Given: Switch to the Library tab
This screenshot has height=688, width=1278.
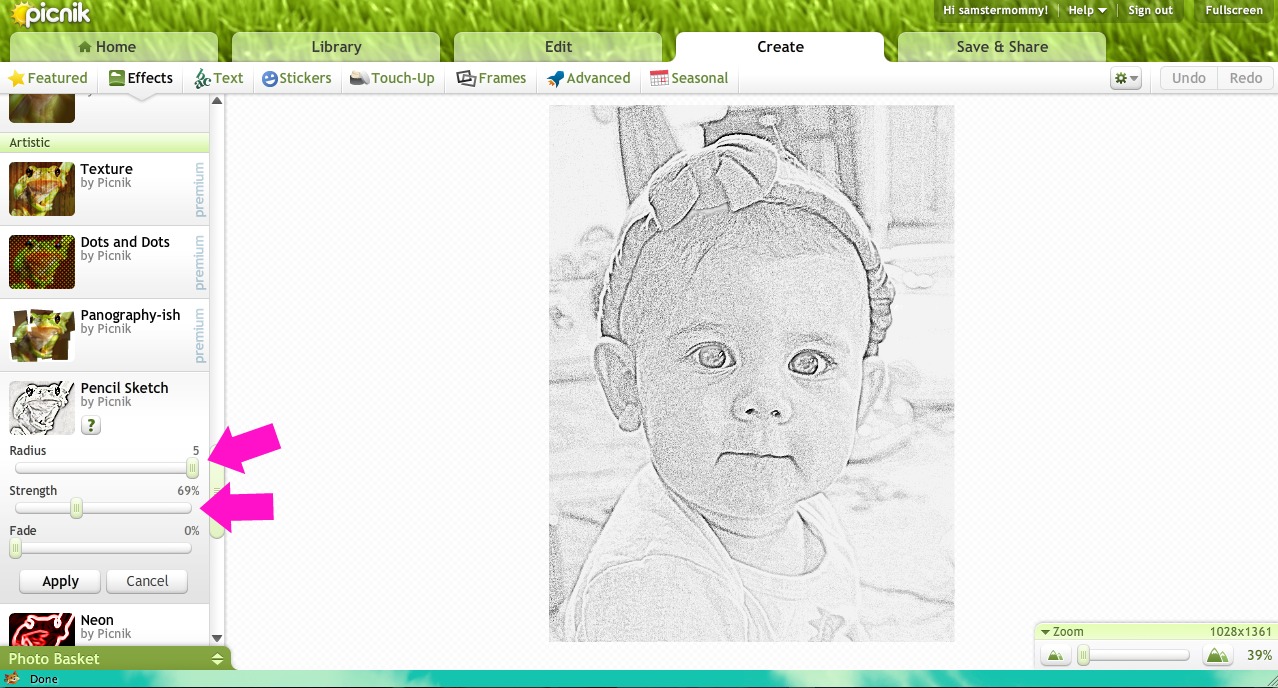Looking at the screenshot, I should point(336,47).
